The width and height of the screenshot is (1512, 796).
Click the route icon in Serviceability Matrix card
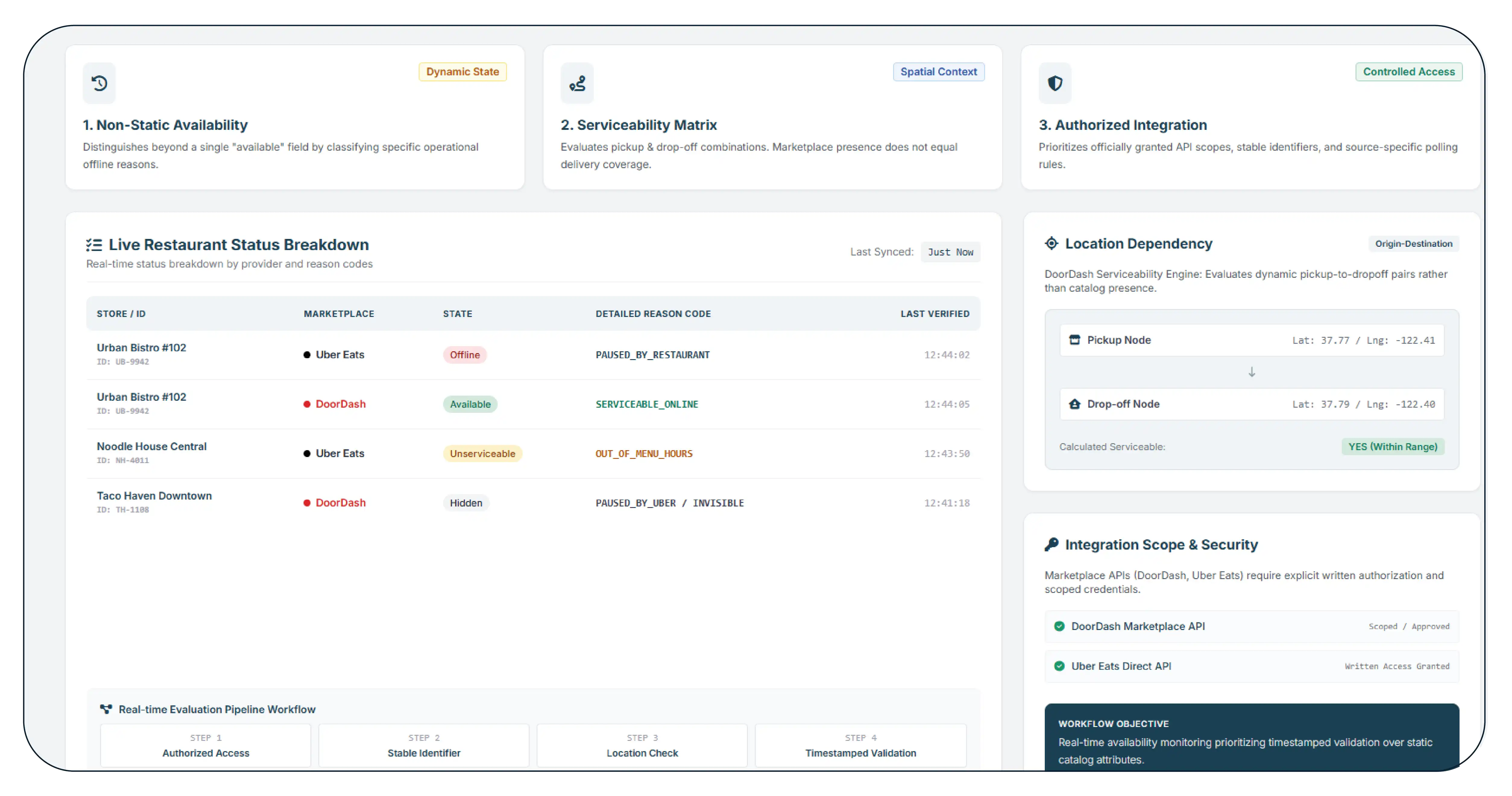coord(577,83)
